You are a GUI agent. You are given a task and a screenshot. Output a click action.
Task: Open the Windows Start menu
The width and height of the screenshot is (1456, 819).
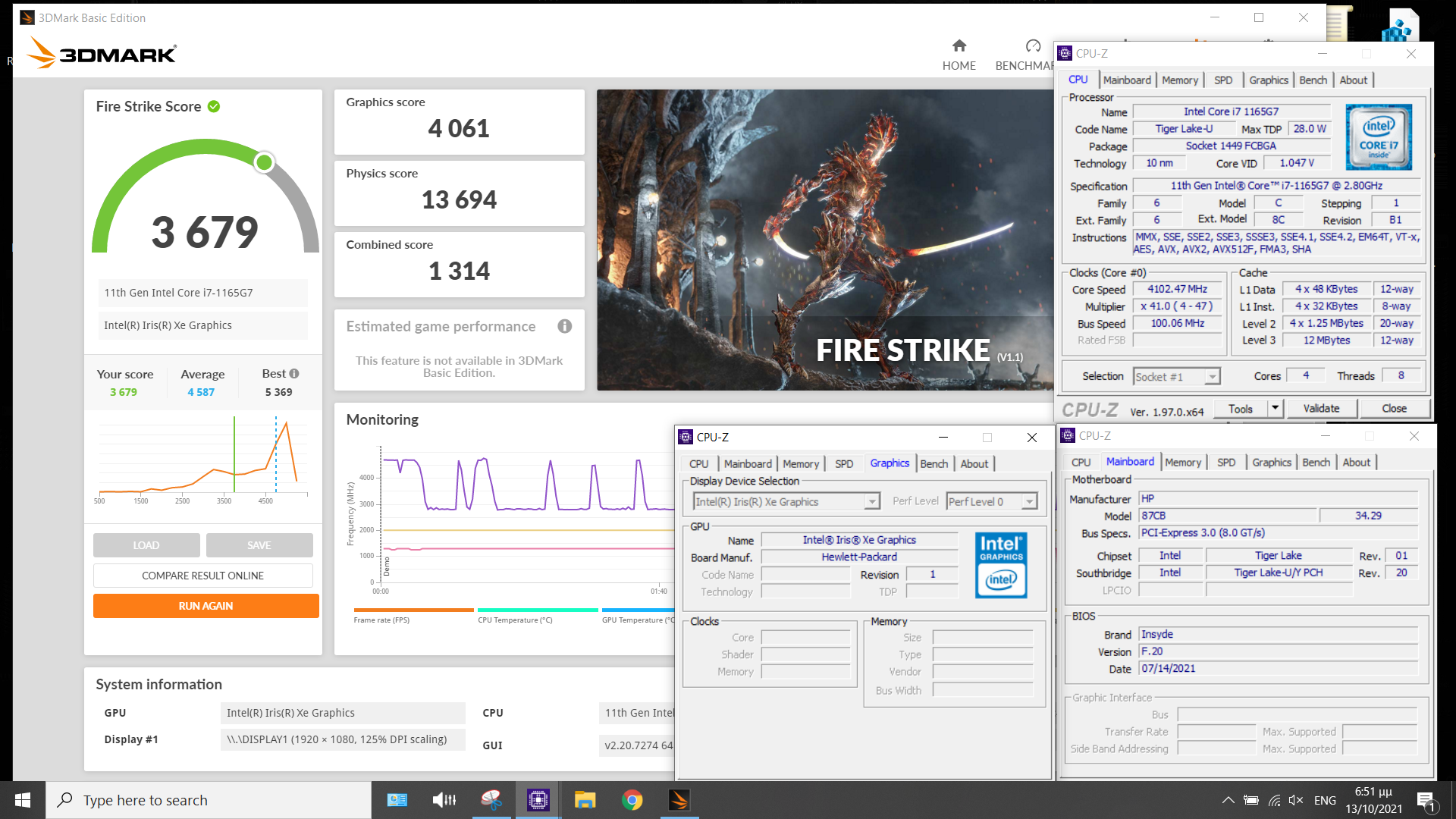point(23,800)
